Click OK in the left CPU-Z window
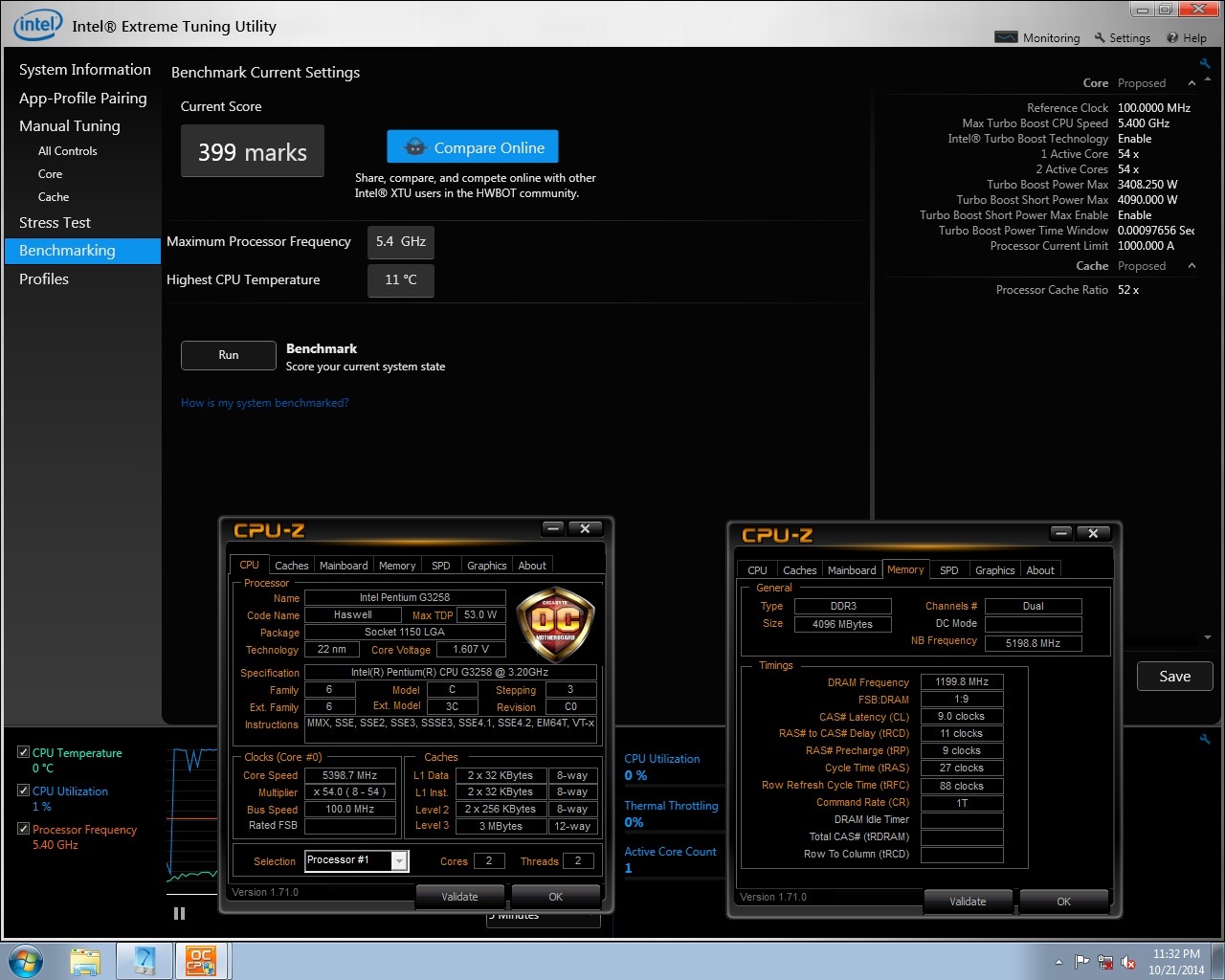 [x=556, y=897]
